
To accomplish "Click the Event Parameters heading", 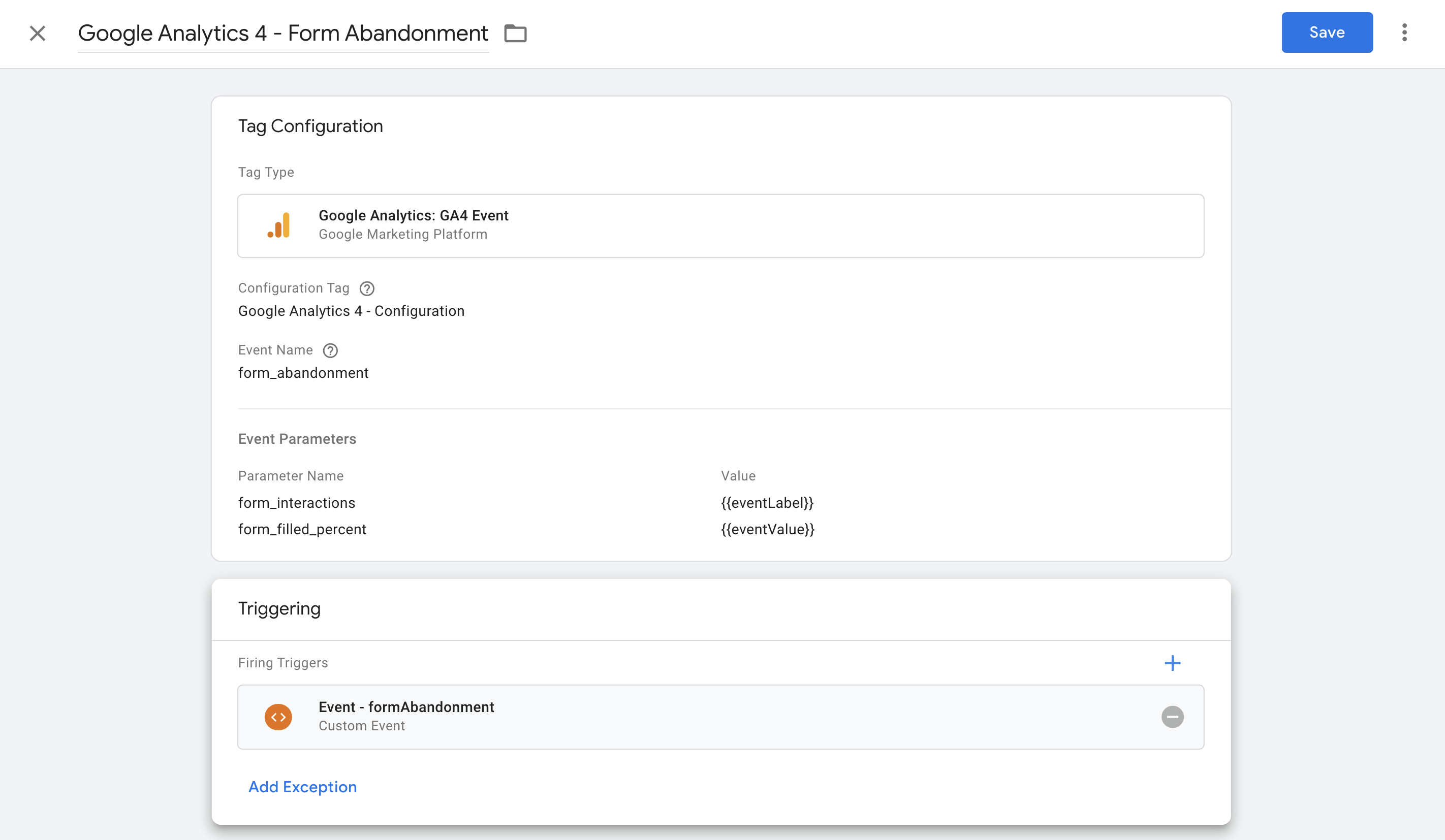I will [x=297, y=439].
